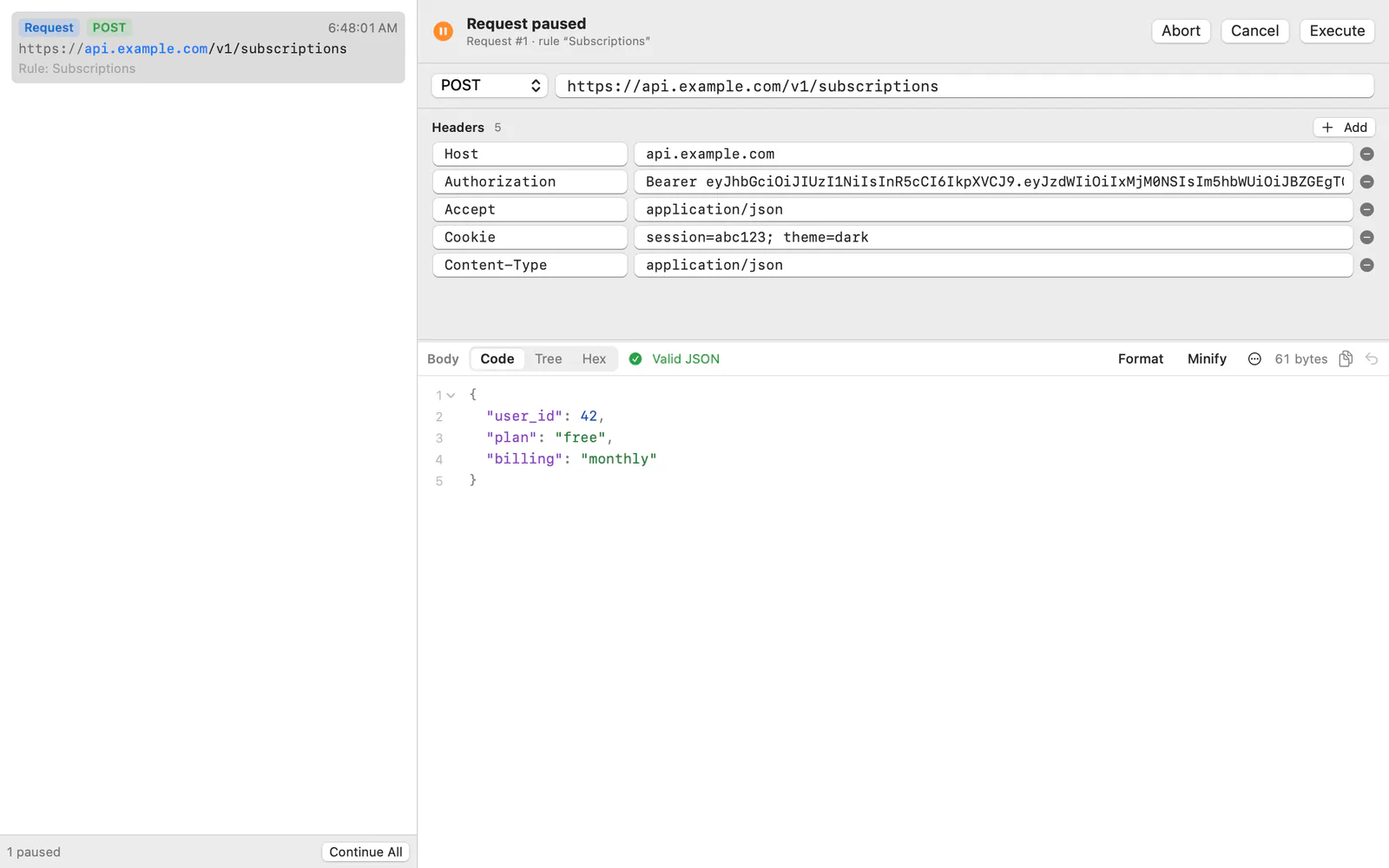This screenshot has width=1389, height=868.
Task: Edit the Cookie header name field
Action: click(x=530, y=237)
